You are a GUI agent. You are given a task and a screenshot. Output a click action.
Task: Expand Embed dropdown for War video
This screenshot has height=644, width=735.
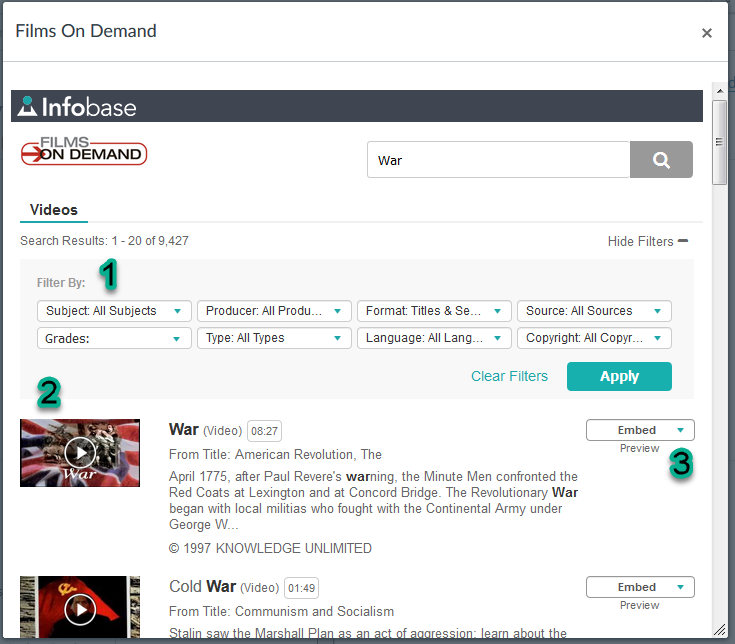pyautogui.click(x=640, y=430)
